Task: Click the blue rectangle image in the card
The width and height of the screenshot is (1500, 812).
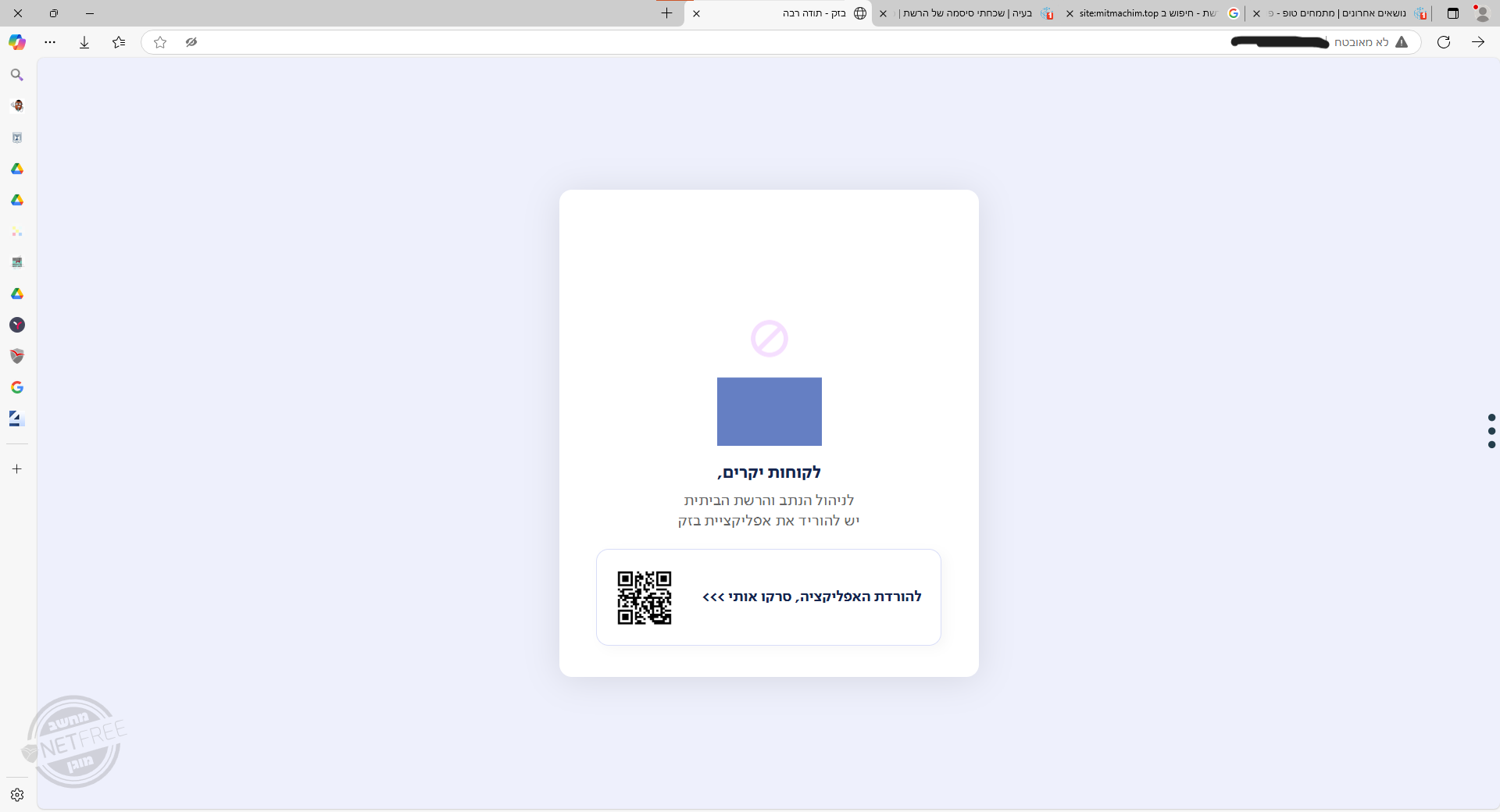Action: point(770,411)
